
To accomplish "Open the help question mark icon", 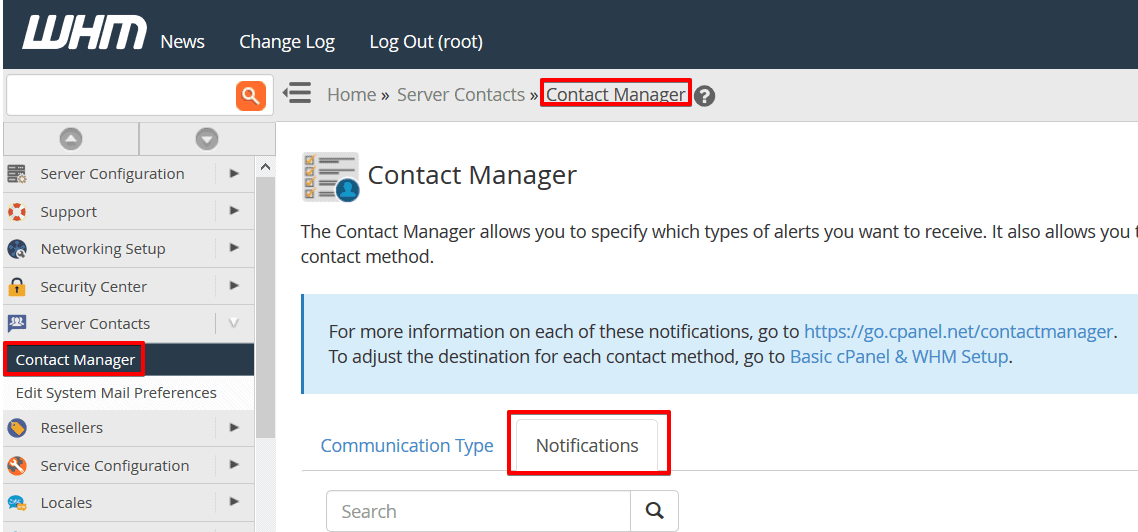I will [x=705, y=96].
